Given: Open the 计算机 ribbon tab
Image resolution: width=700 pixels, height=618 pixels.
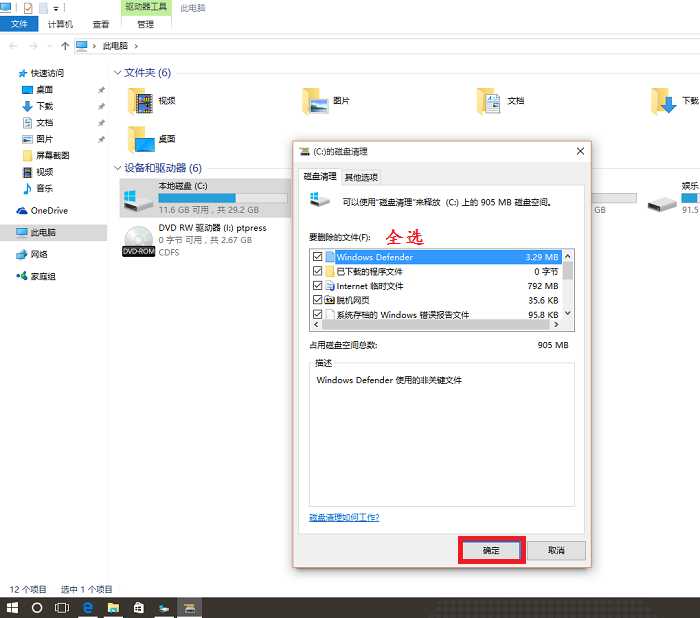Looking at the screenshot, I should pyautogui.click(x=60, y=24).
